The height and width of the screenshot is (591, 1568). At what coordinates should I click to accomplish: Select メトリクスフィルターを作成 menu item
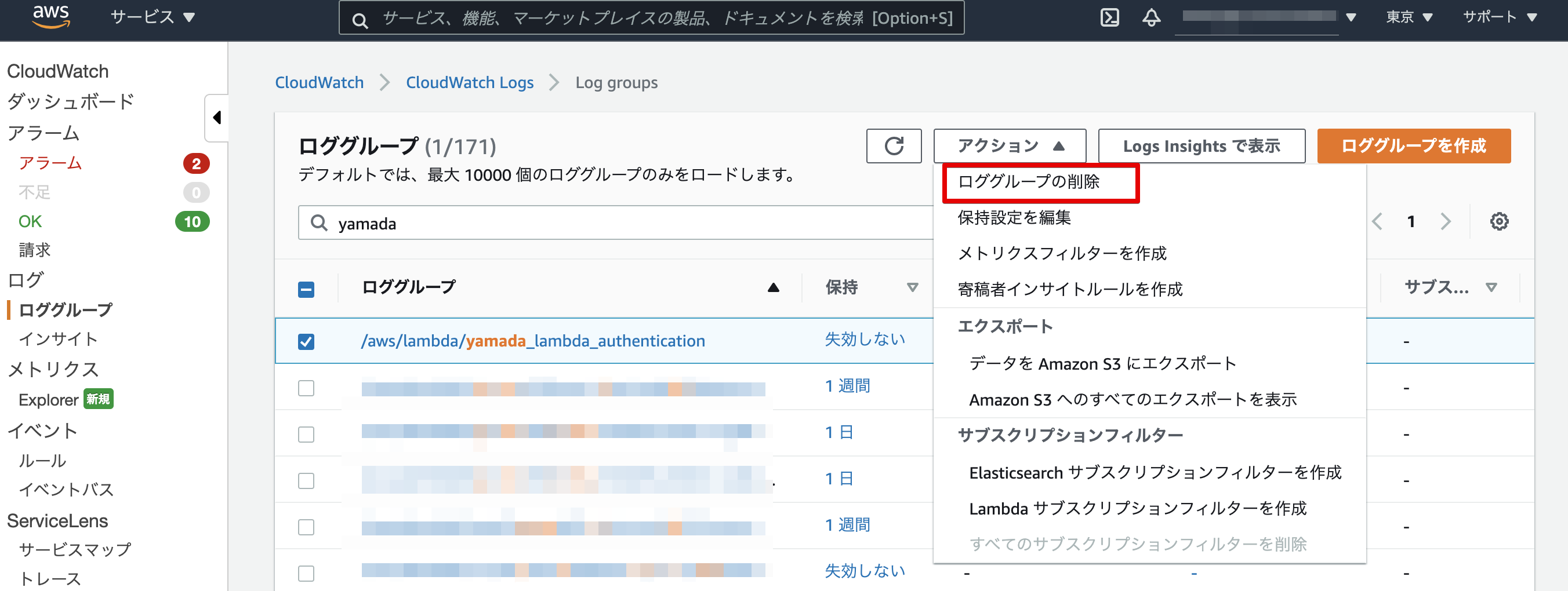[1062, 253]
